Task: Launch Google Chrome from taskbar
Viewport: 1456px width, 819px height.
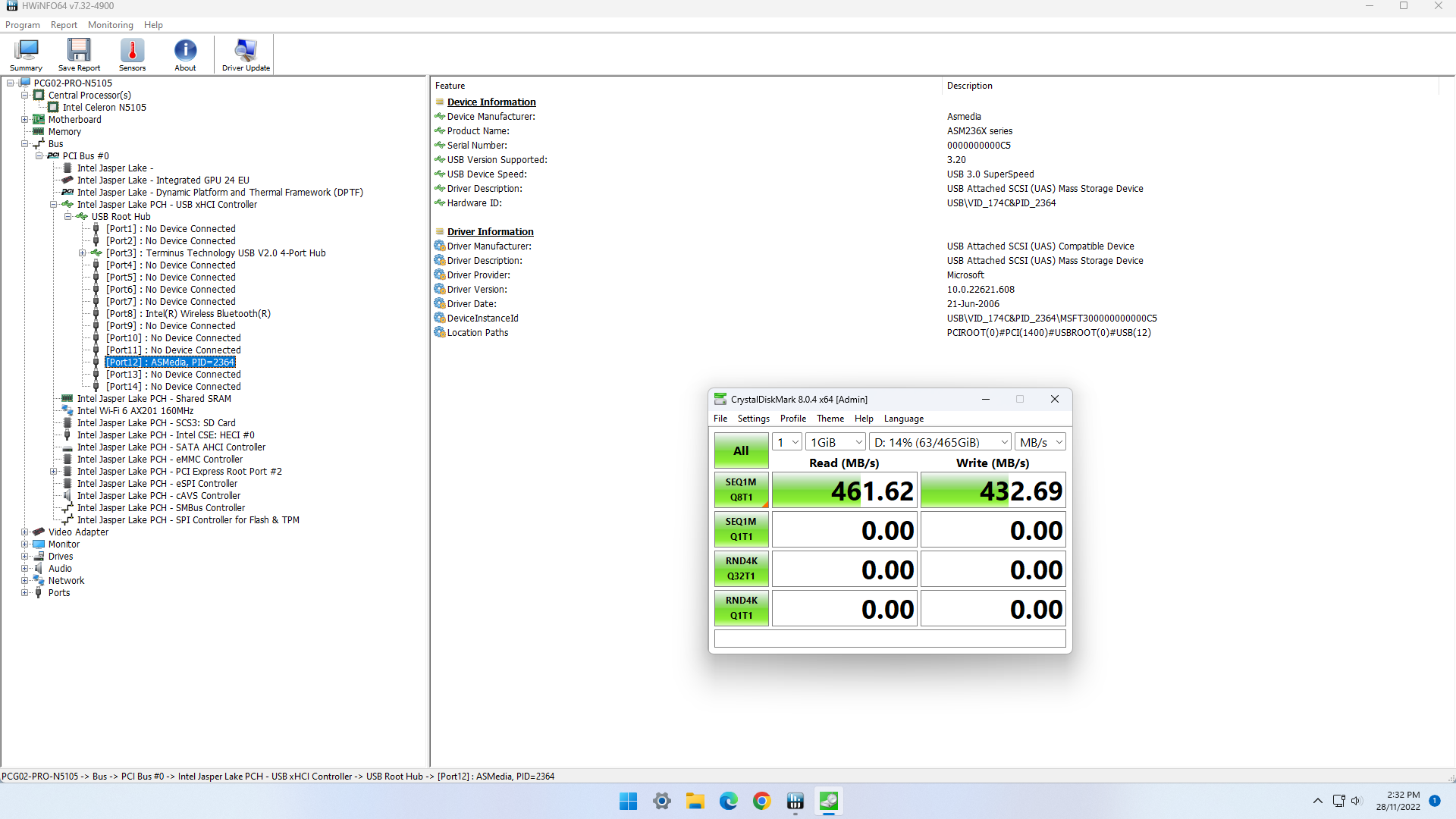Action: click(x=762, y=801)
